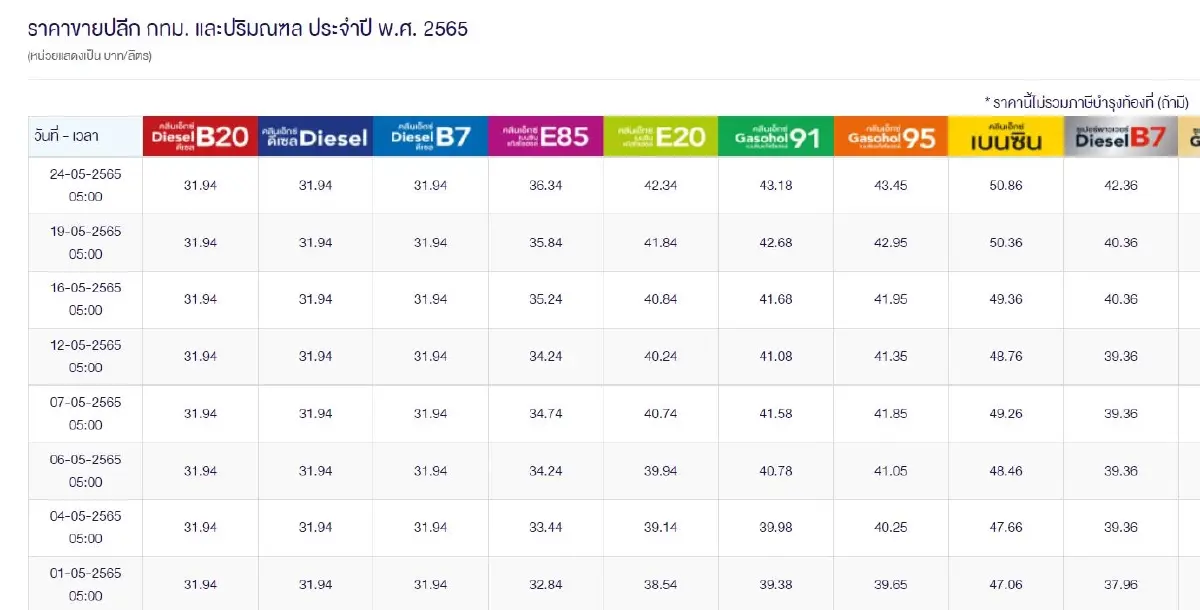Click the Gasohol 91 price 41.08

(776, 356)
